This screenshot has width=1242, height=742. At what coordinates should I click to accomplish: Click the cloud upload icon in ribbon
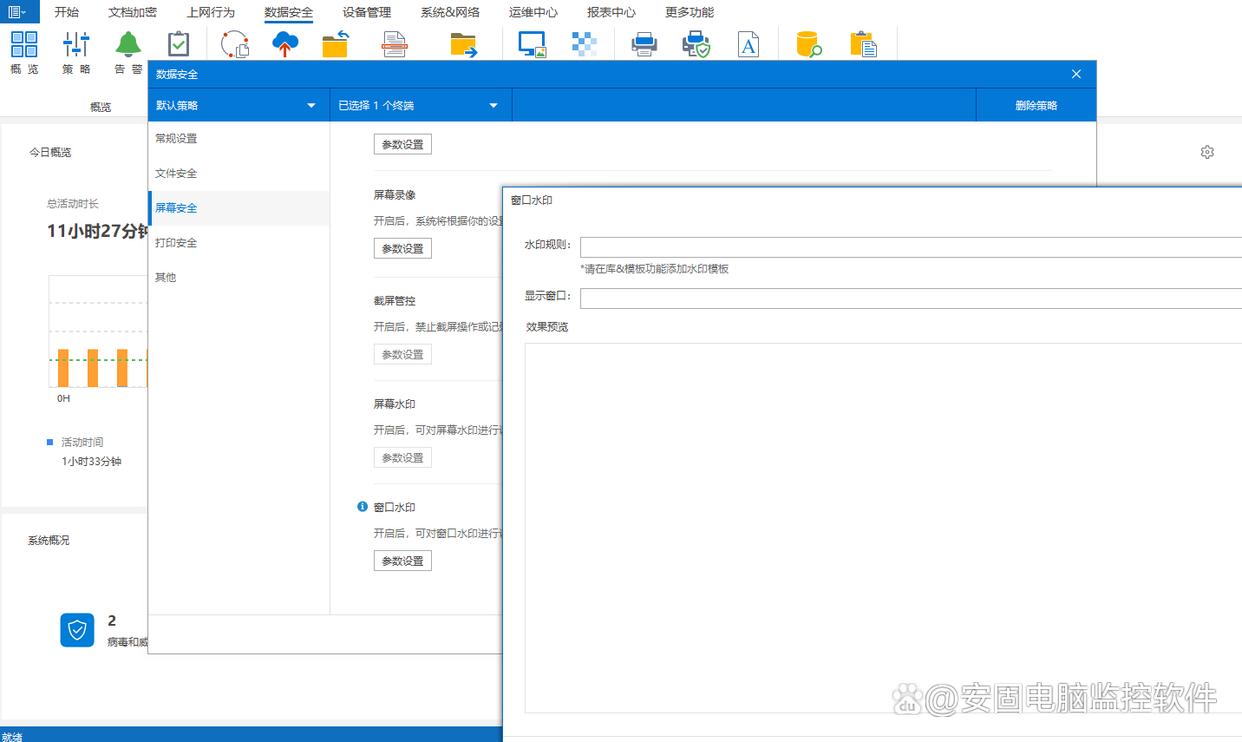[x=286, y=44]
